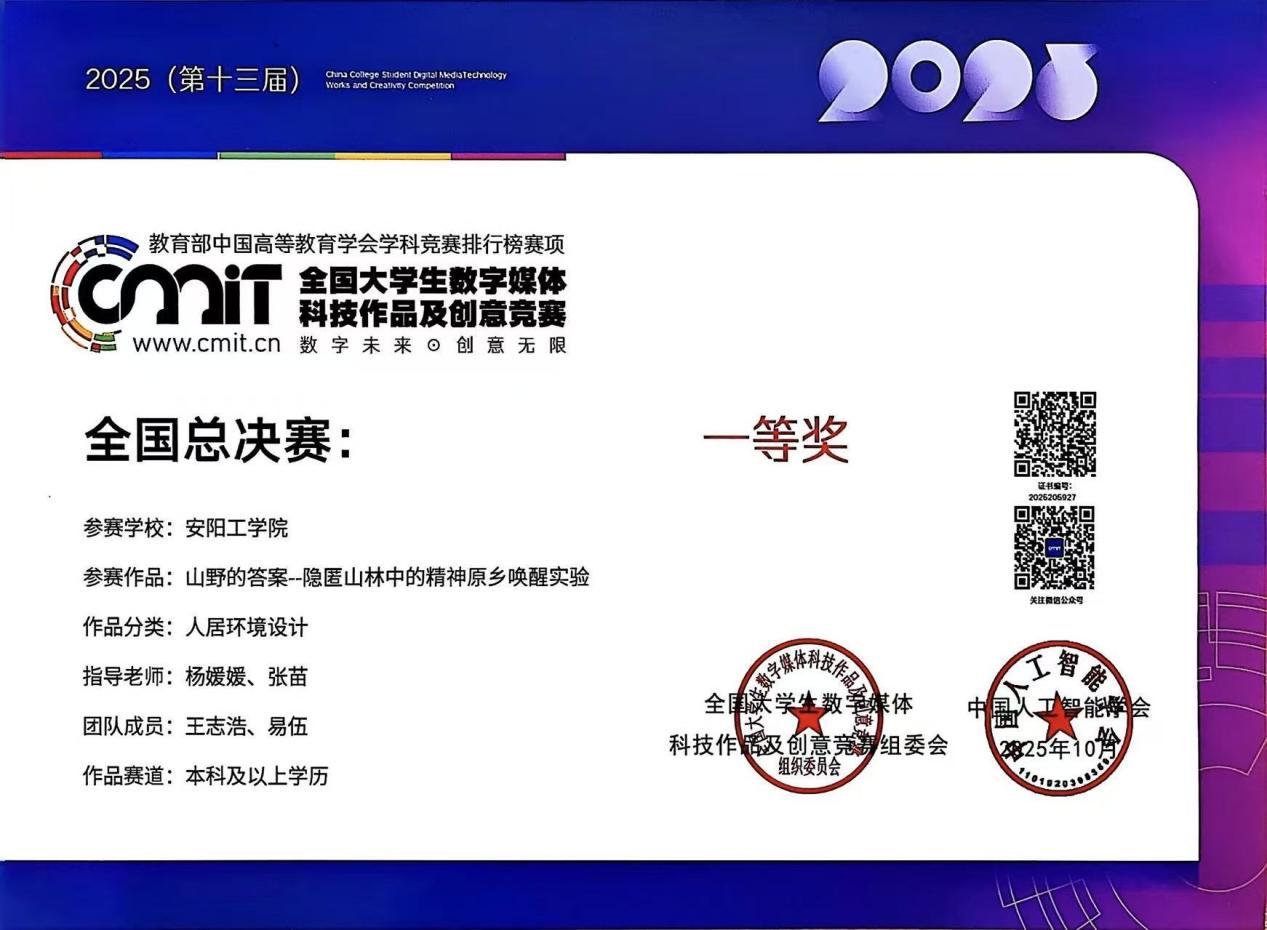Screen dimensions: 1267x930
Task: Click the red organizing committee seal
Action: click(x=809, y=715)
